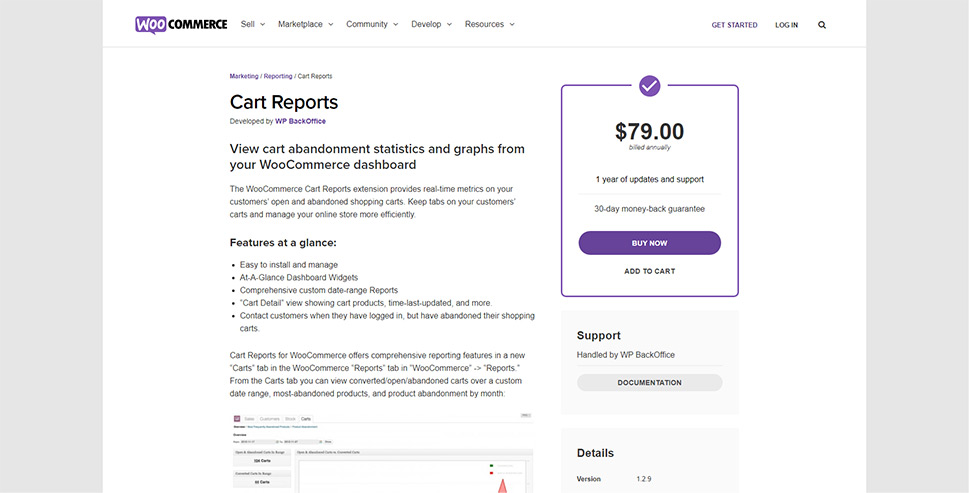Viewport: 969px width, 493px height.
Task: Click the 'Features at a glance:' heading
Action: click(x=283, y=243)
